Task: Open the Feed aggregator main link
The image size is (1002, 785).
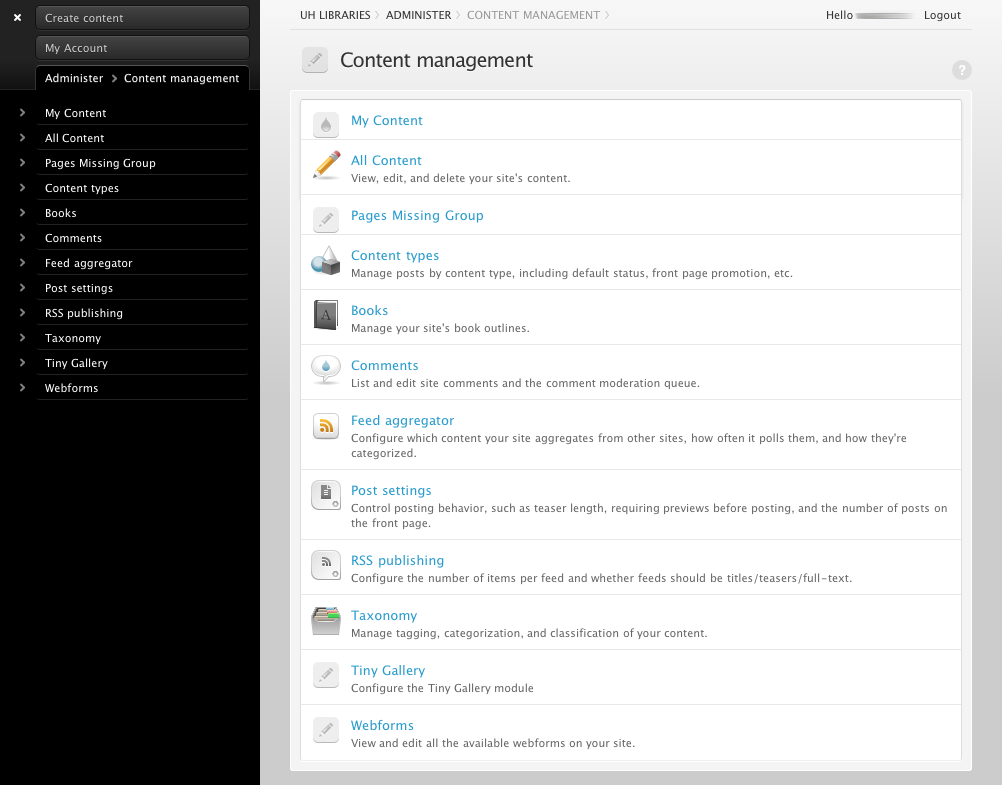Action: 403,420
